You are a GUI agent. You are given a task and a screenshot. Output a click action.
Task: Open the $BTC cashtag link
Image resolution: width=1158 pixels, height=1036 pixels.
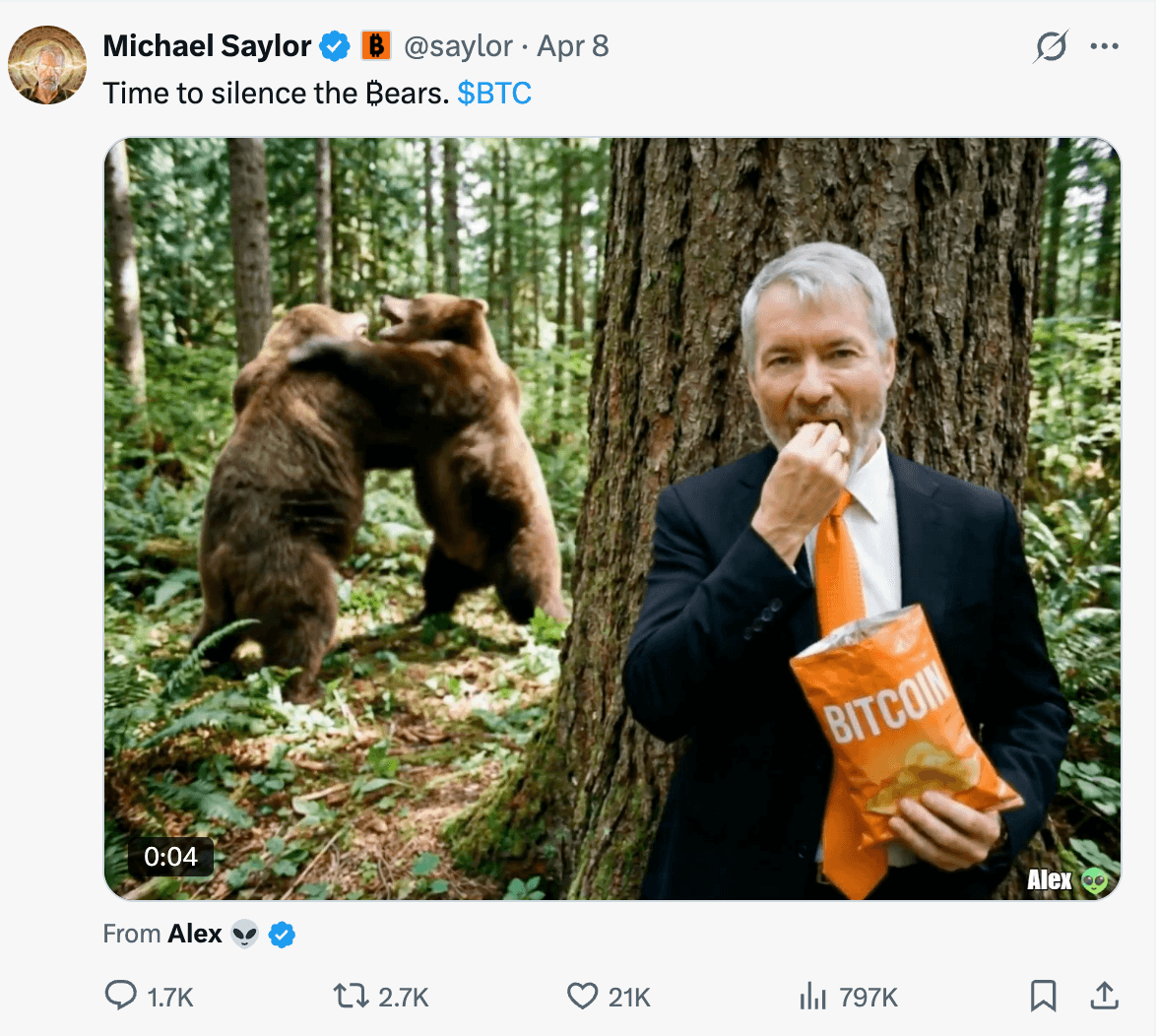(494, 94)
